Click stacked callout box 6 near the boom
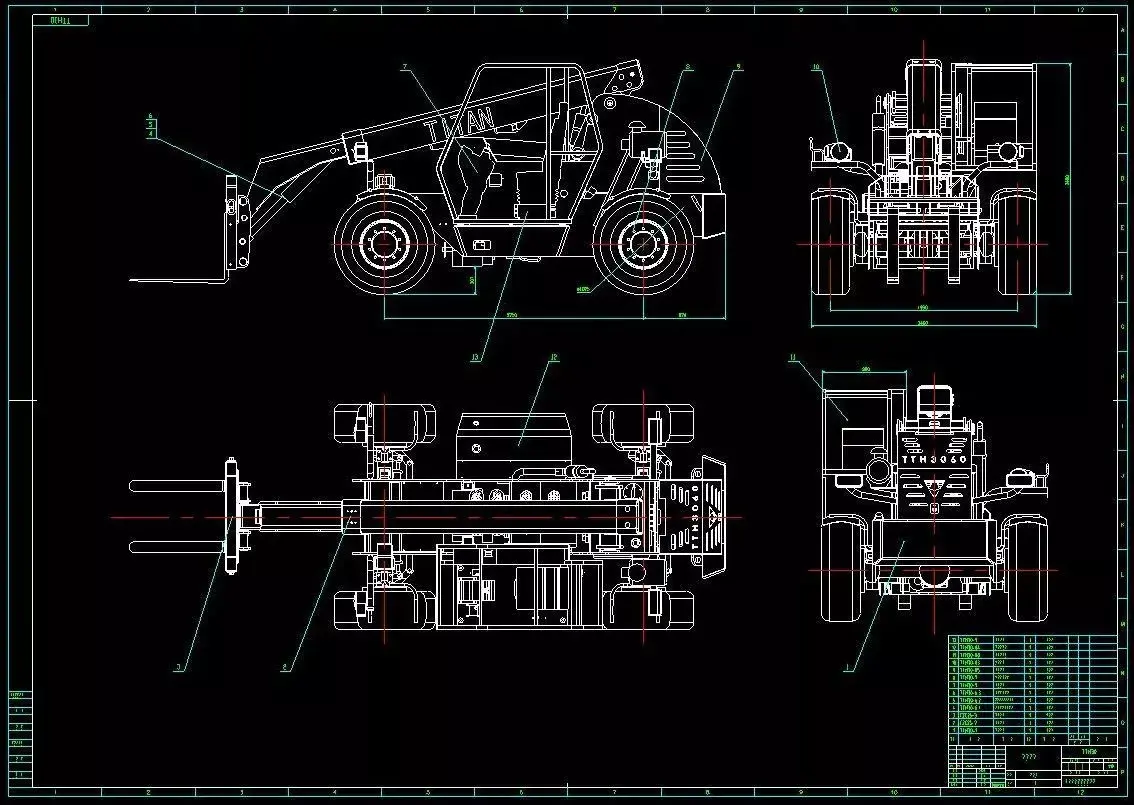This screenshot has height=805, width=1134. 150,116
